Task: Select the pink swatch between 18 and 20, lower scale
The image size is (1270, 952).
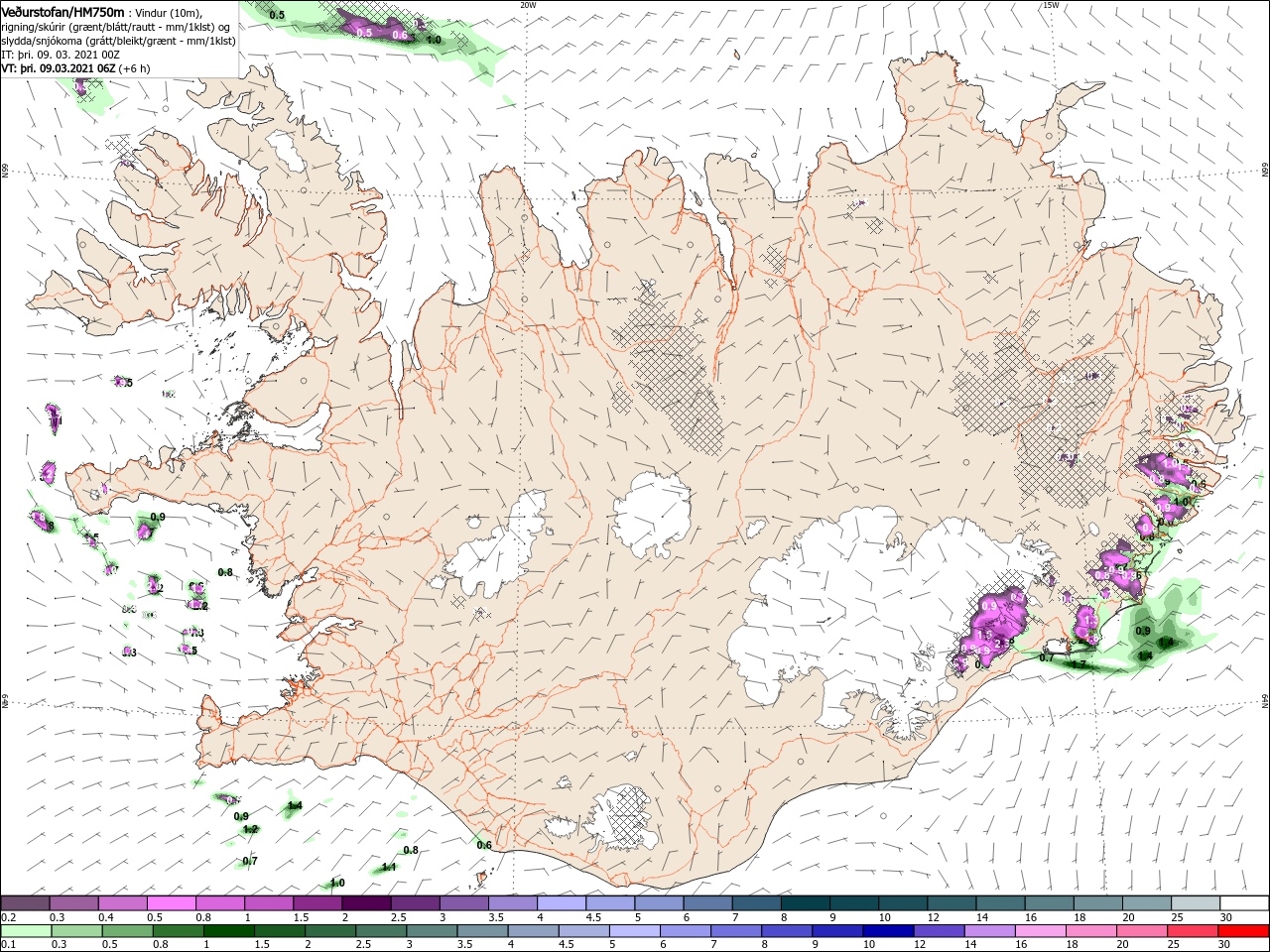Action: click(x=1089, y=931)
